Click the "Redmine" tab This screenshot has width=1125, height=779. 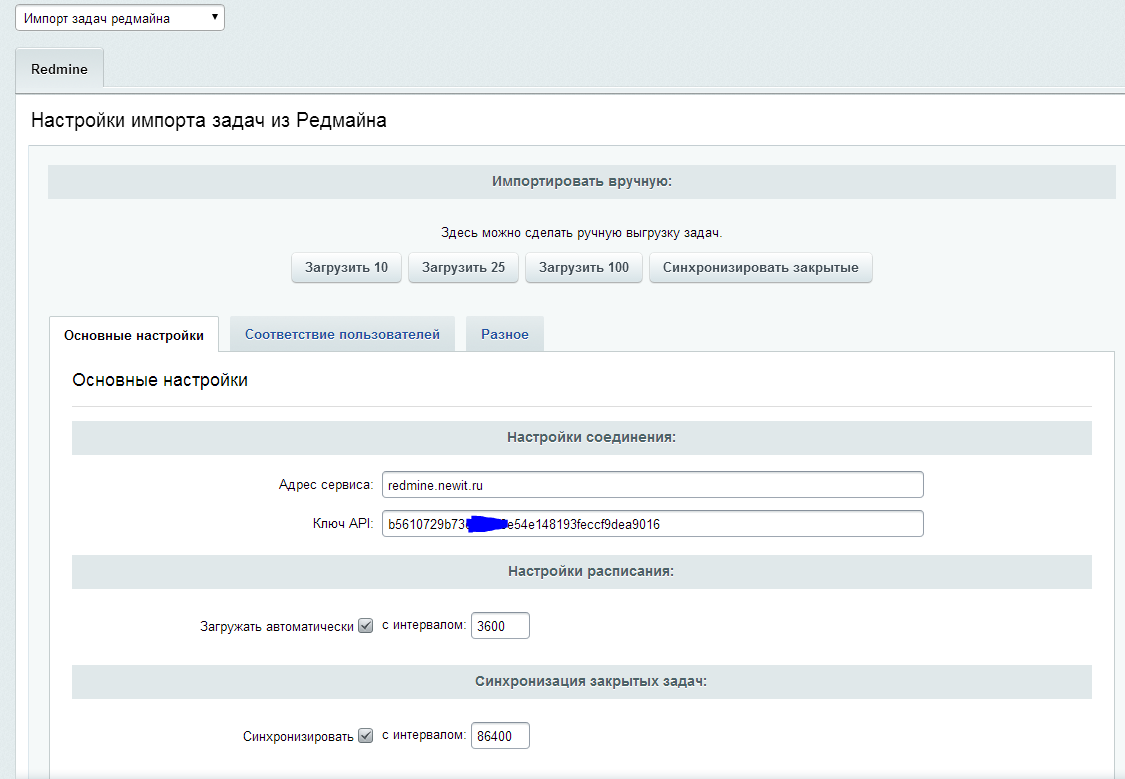click(58, 69)
